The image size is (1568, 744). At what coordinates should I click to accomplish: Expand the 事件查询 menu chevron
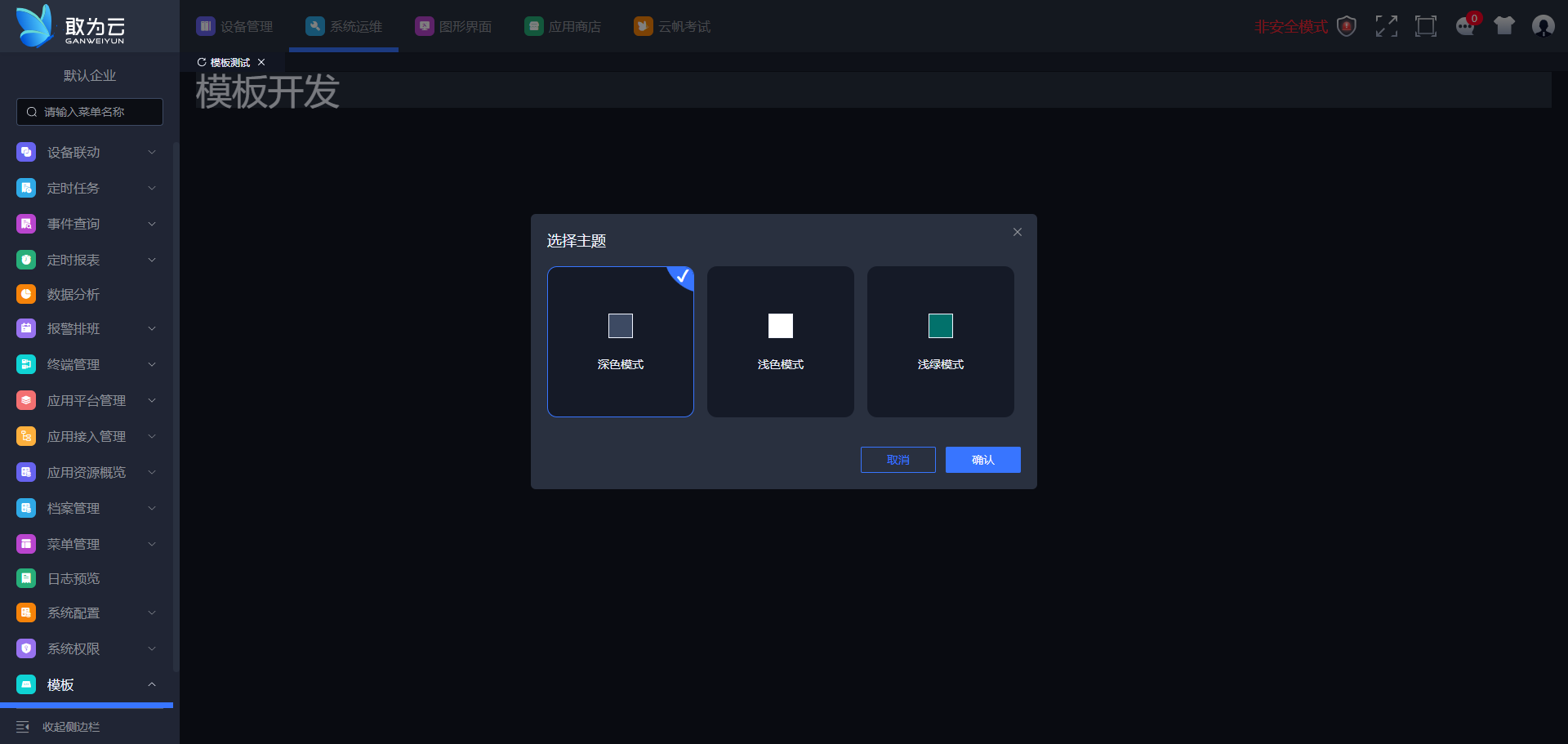pyautogui.click(x=152, y=224)
